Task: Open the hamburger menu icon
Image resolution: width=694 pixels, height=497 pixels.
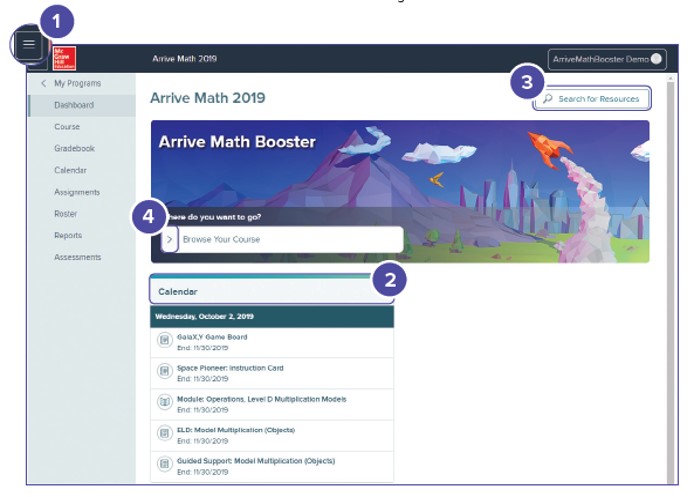Action: pyautogui.click(x=29, y=43)
